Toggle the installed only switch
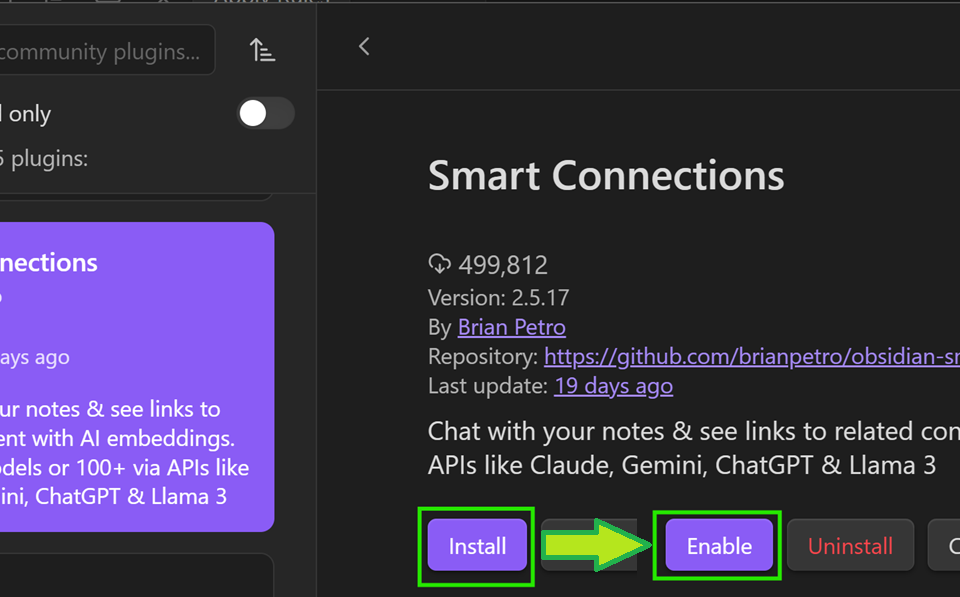Screen dimensions: 960x597 pyautogui.click(x=265, y=114)
